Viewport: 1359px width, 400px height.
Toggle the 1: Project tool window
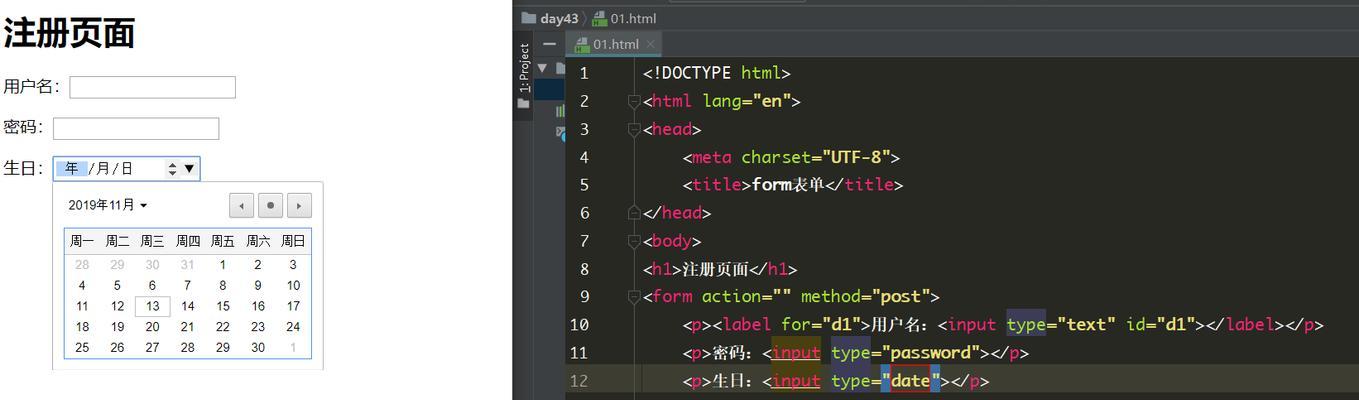tap(523, 68)
